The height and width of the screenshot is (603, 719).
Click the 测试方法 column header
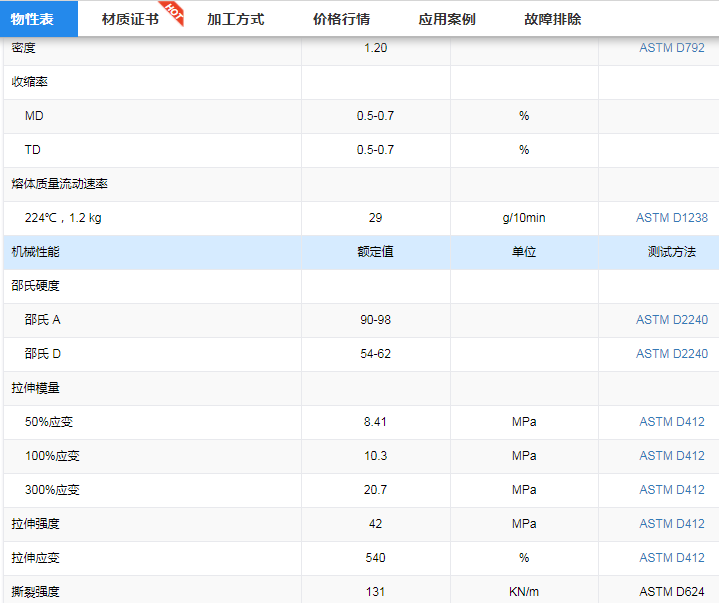click(x=671, y=252)
